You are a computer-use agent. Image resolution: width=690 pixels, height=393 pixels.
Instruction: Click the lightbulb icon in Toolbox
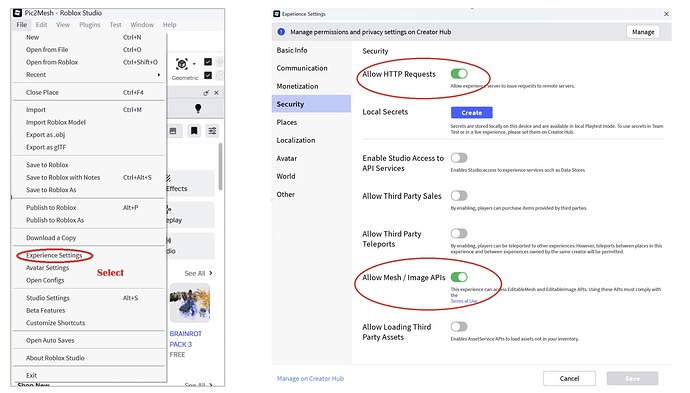point(198,108)
